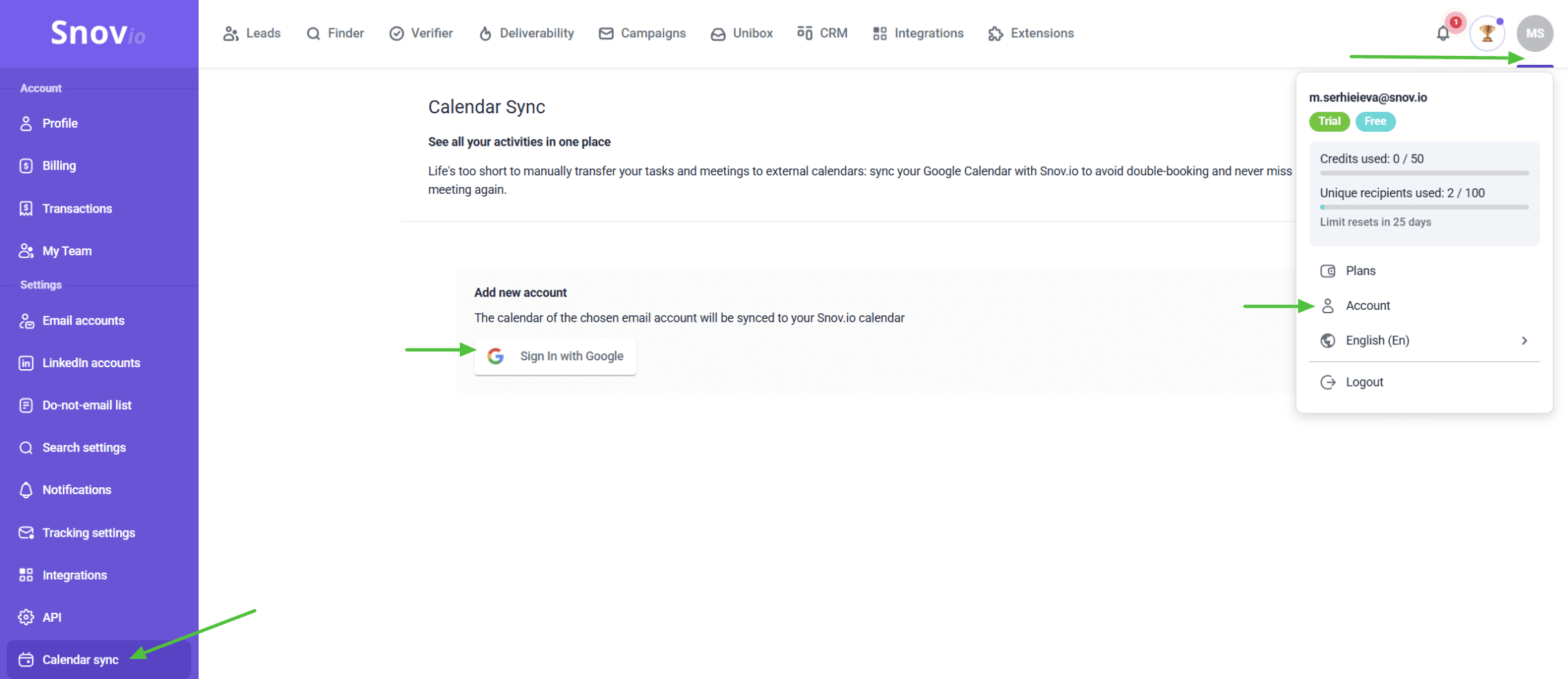This screenshot has width=1568, height=679.
Task: Open the Do-not-email list page
Action: pos(86,405)
